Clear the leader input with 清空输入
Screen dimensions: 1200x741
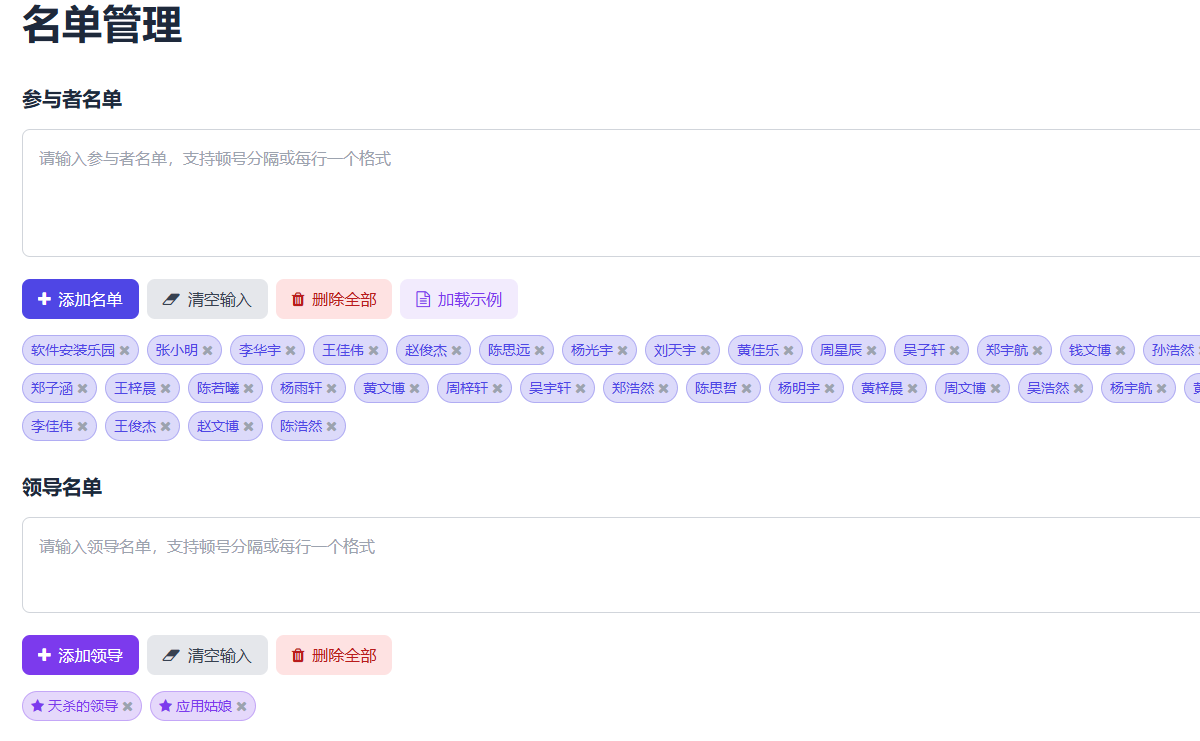tap(207, 655)
